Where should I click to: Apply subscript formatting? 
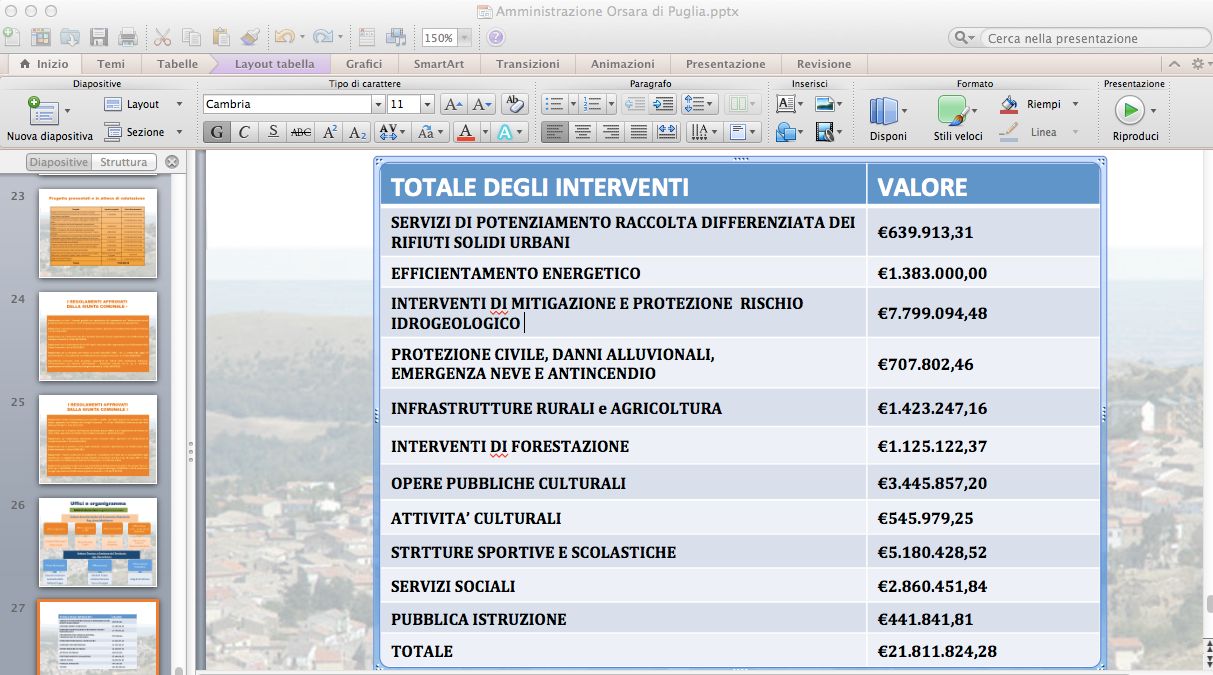click(358, 132)
